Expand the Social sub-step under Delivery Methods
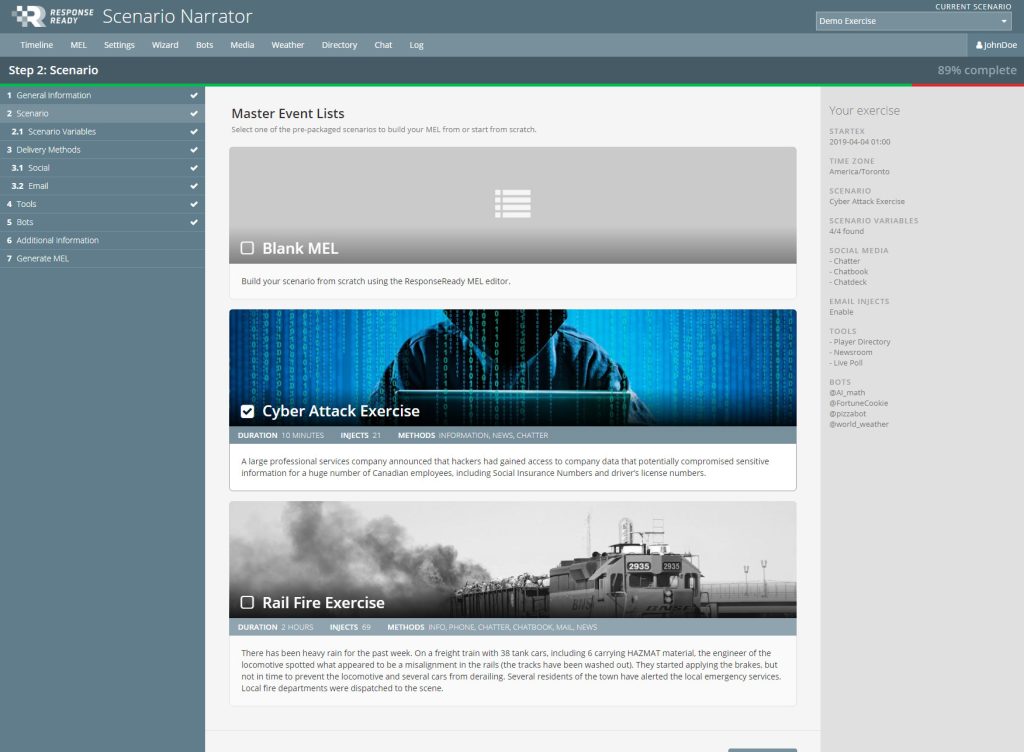This screenshot has width=1024, height=752. tap(38, 167)
